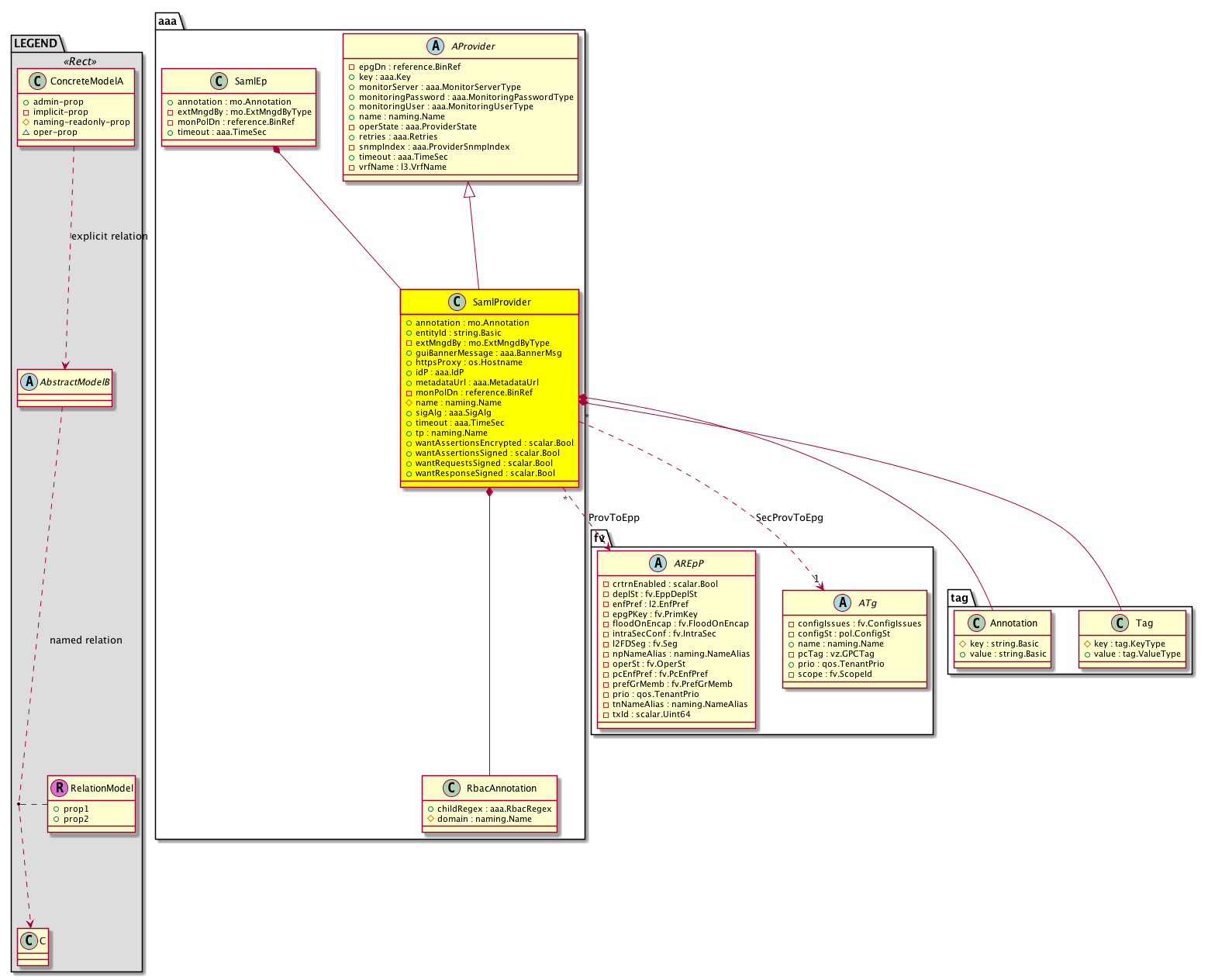The width and height of the screenshot is (1208, 980).
Task: Click the AbstractModelB icon in legend
Action: pyautogui.click(x=29, y=382)
